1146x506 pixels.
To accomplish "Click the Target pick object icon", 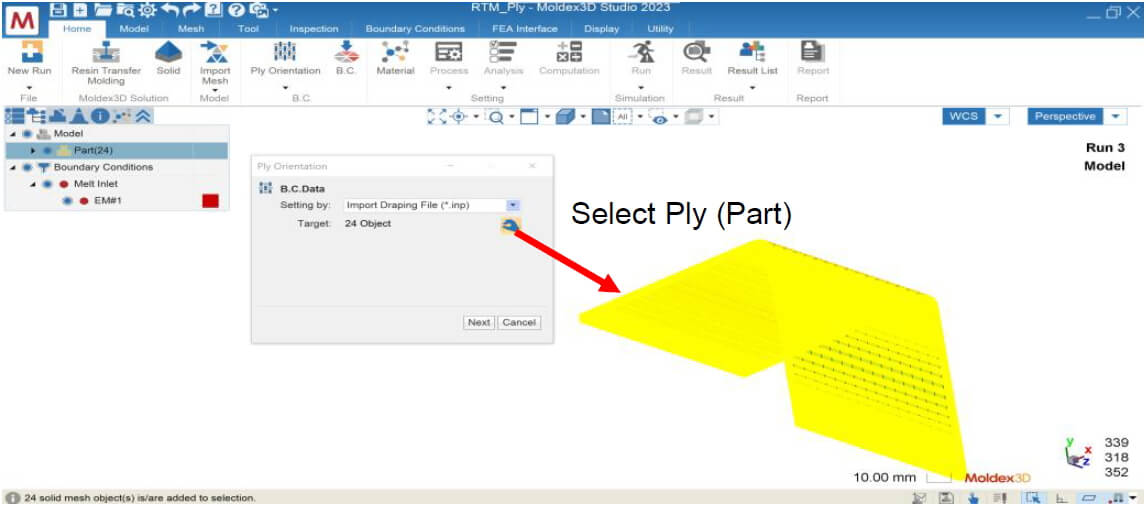I will (510, 226).
